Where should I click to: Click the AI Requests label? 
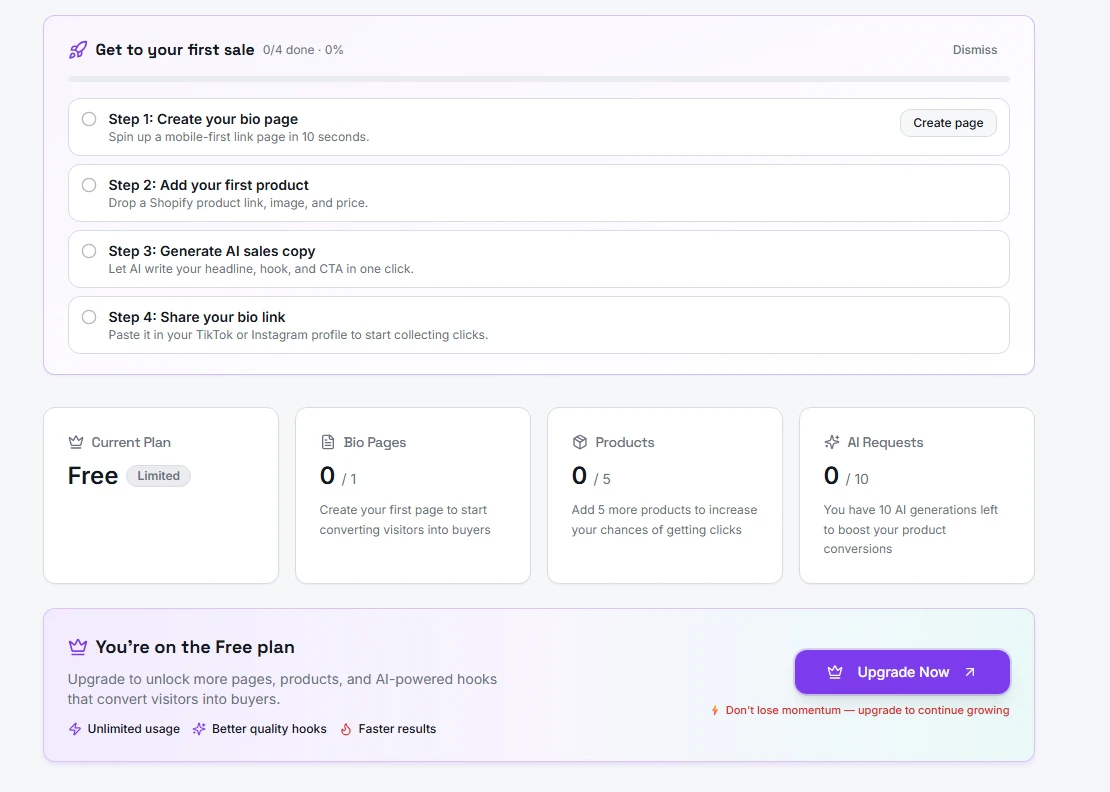tap(885, 442)
